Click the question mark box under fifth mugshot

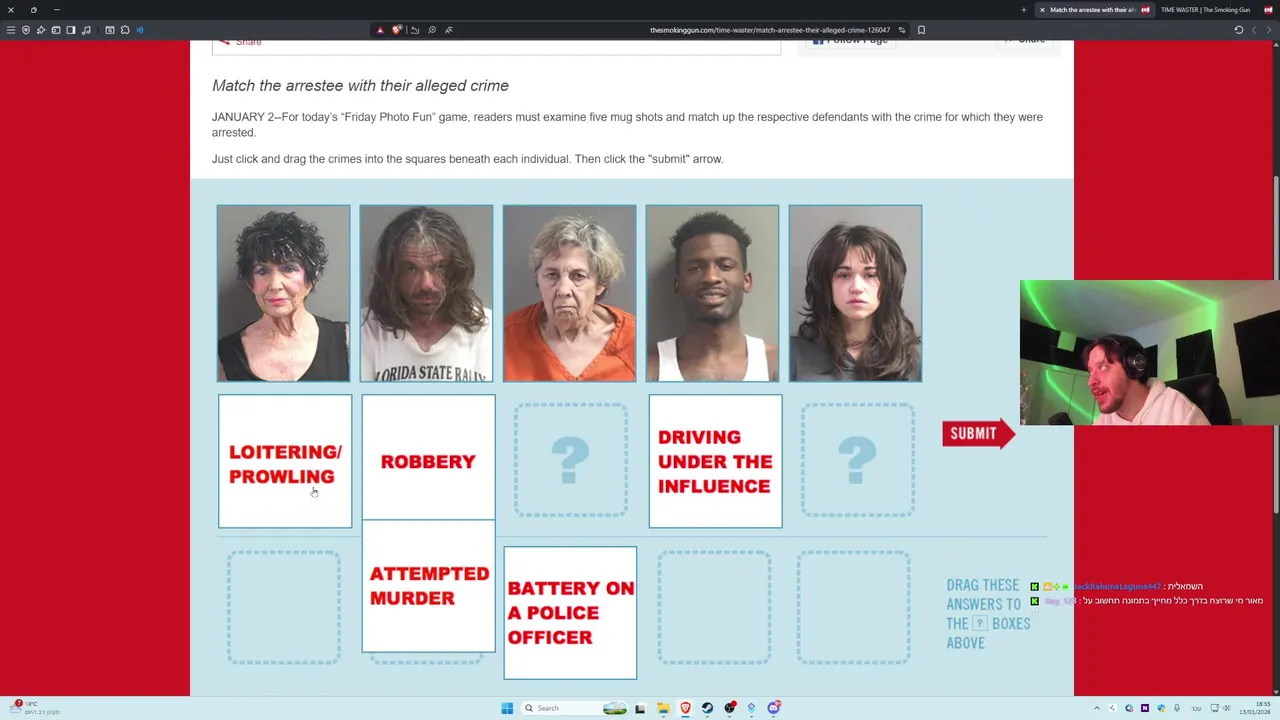click(x=857, y=461)
